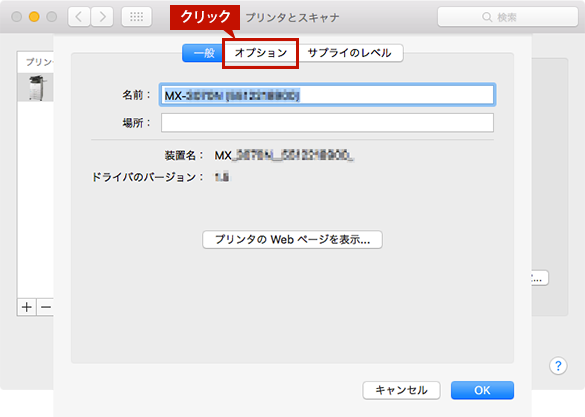This screenshot has width=585, height=417.
Task: Open help with the question mark icon
Action: coord(558,366)
